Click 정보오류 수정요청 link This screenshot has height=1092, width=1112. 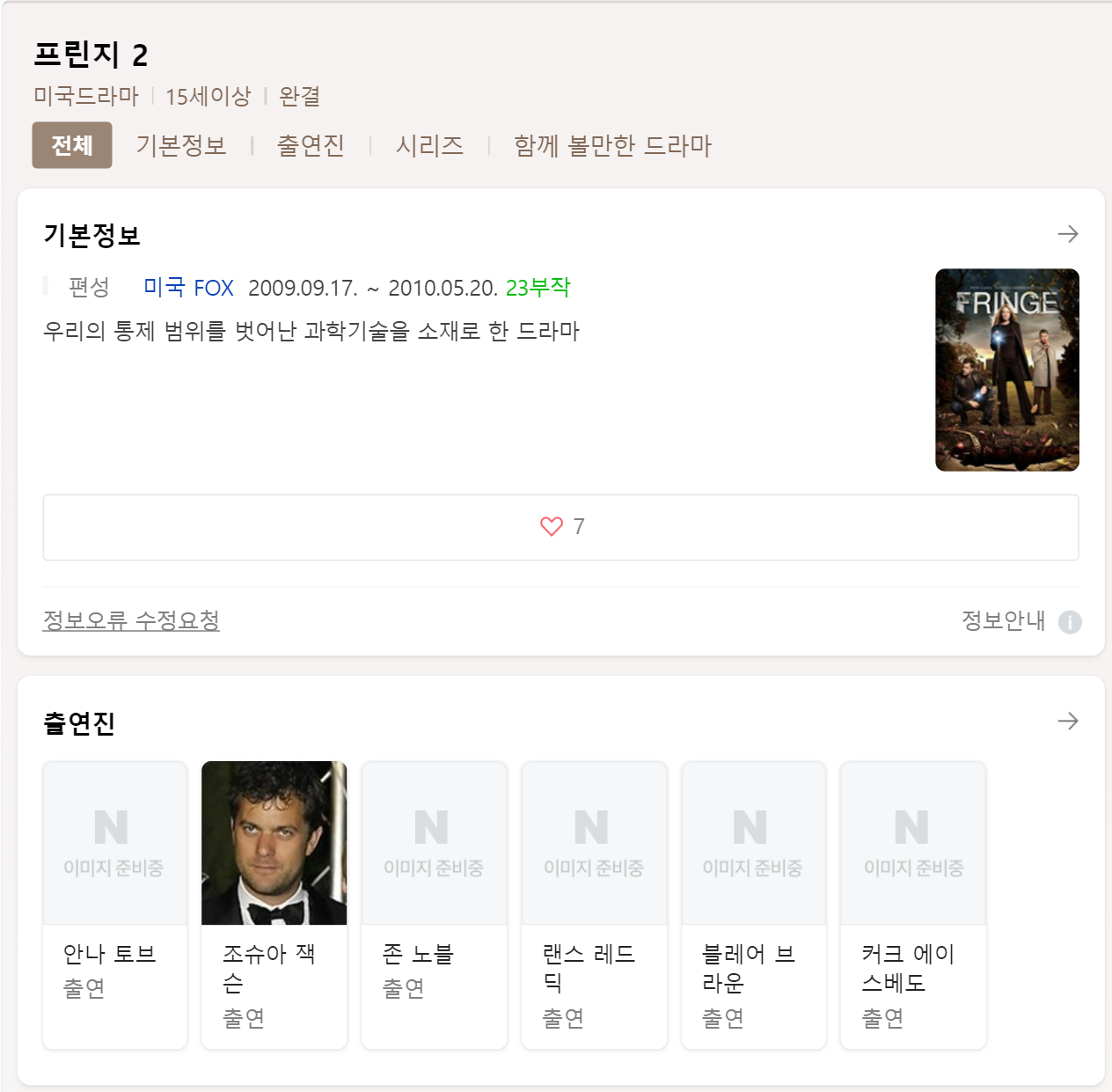coord(131,620)
